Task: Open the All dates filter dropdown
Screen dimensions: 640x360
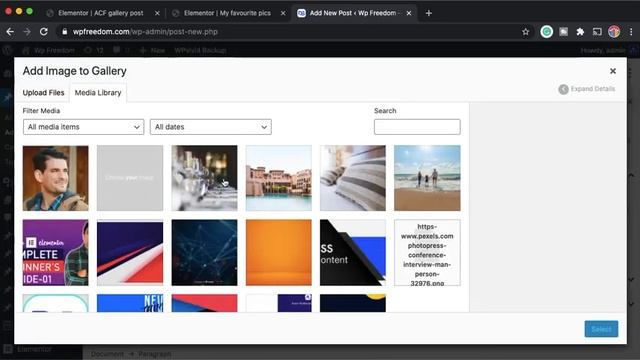Action: click(211, 127)
